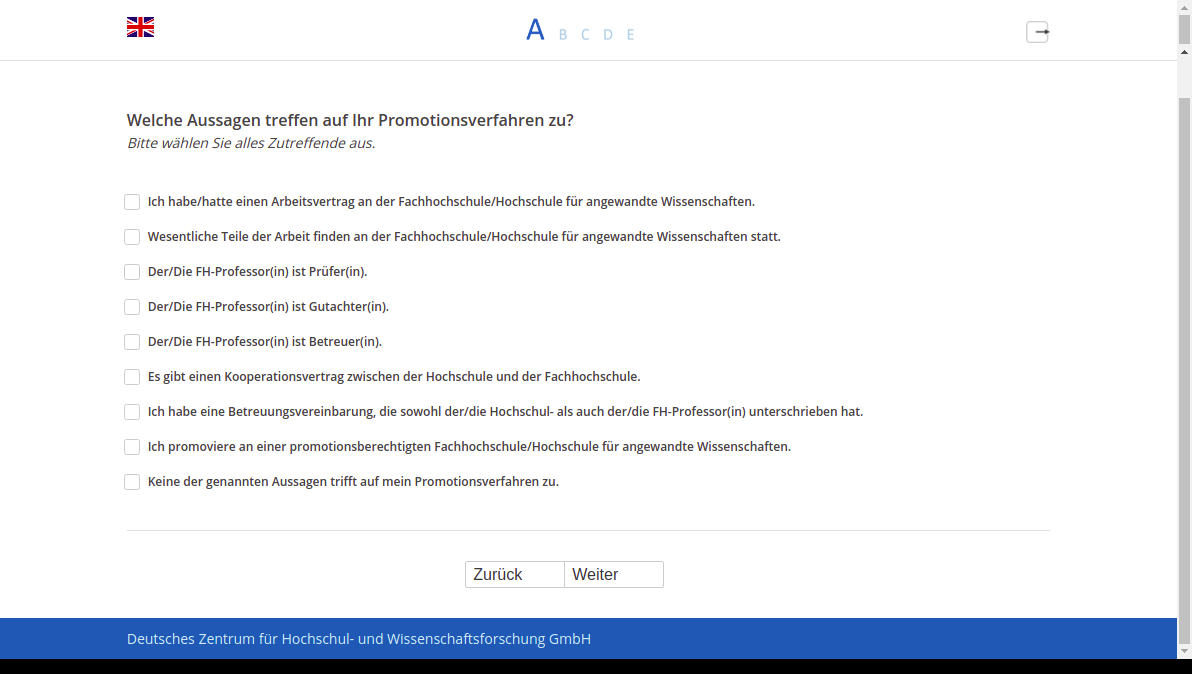Go to survey section D
1192x674 pixels.
click(608, 34)
